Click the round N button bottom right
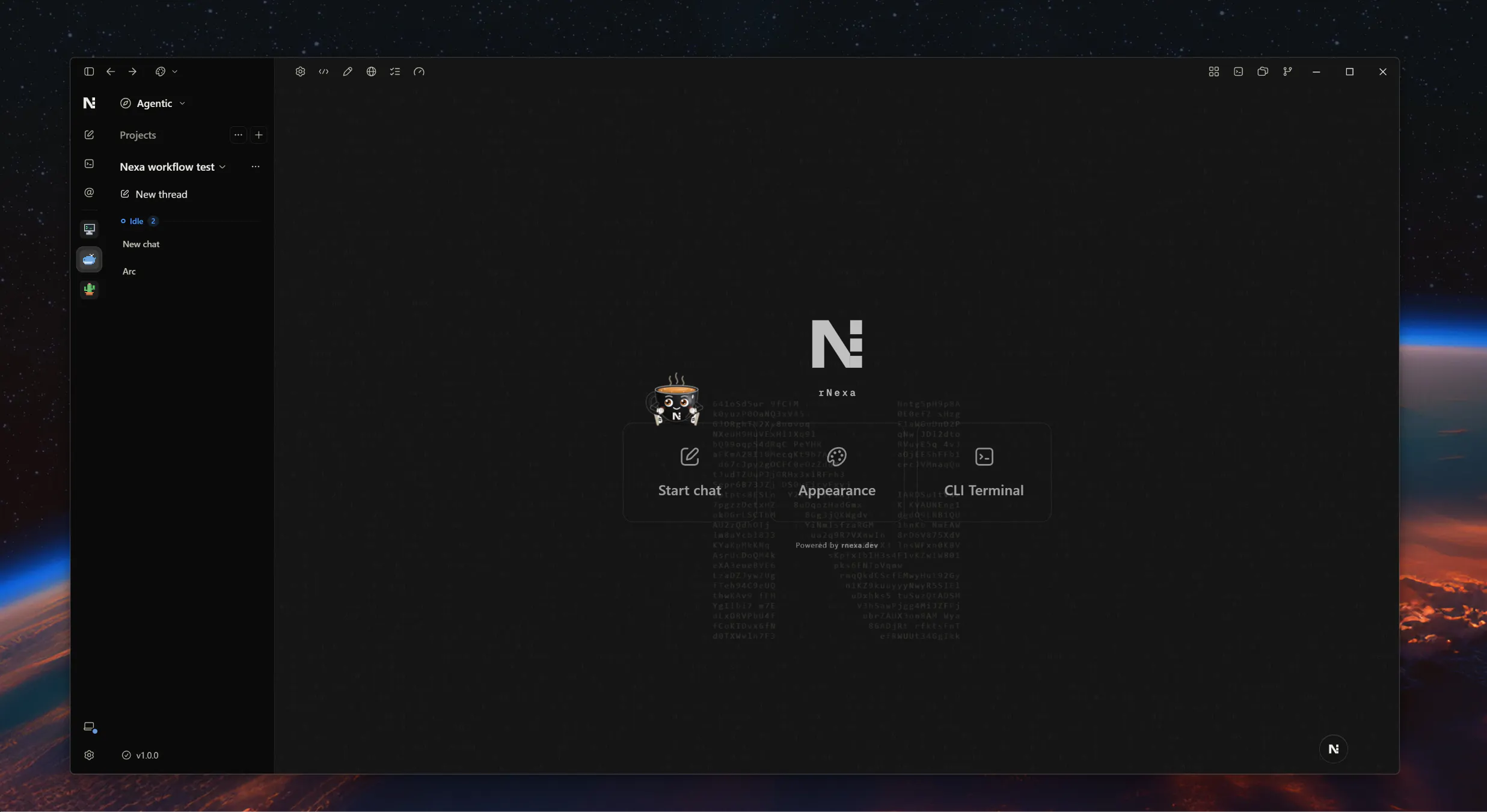 pyautogui.click(x=1333, y=749)
